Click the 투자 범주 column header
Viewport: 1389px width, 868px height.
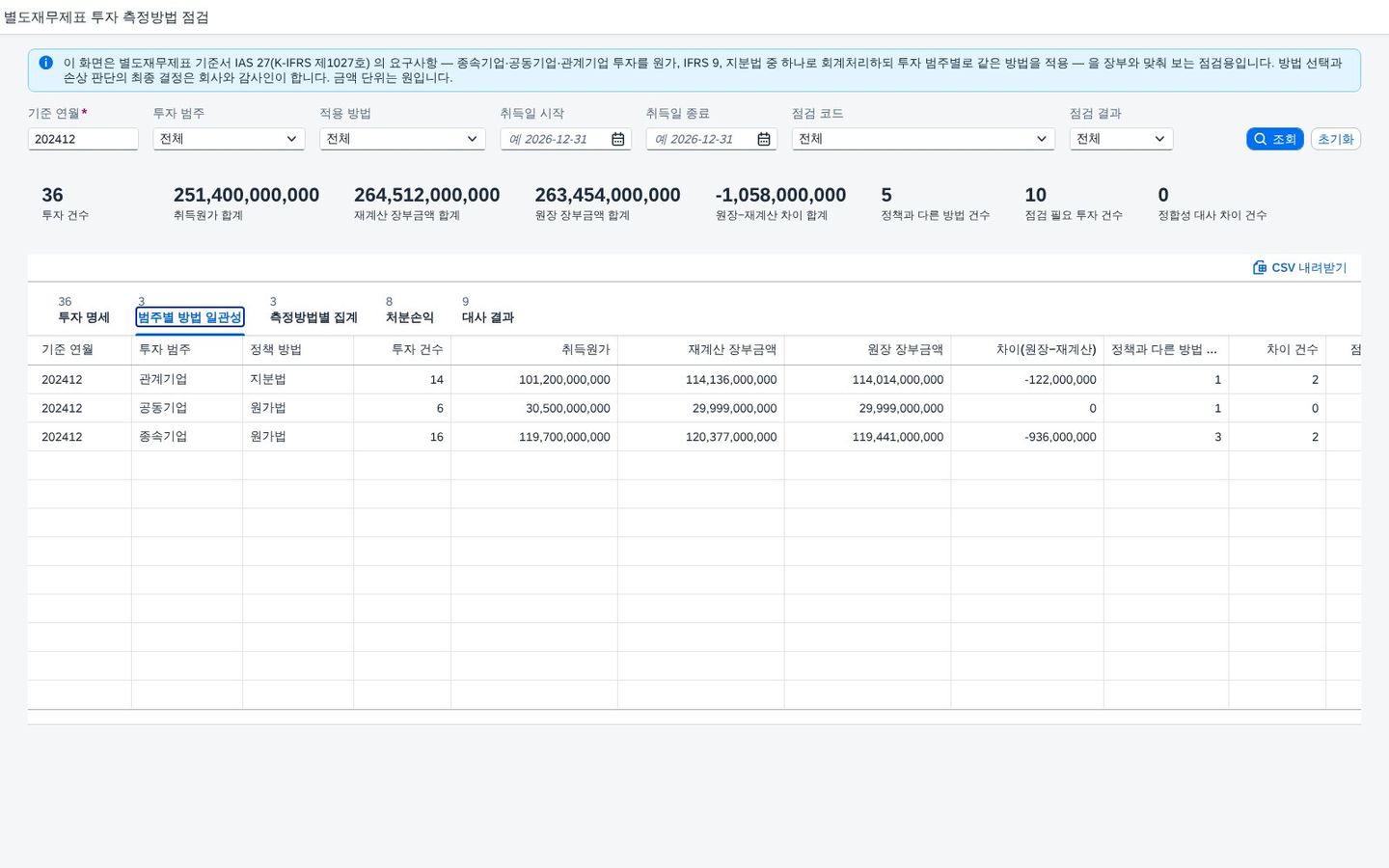tap(187, 350)
